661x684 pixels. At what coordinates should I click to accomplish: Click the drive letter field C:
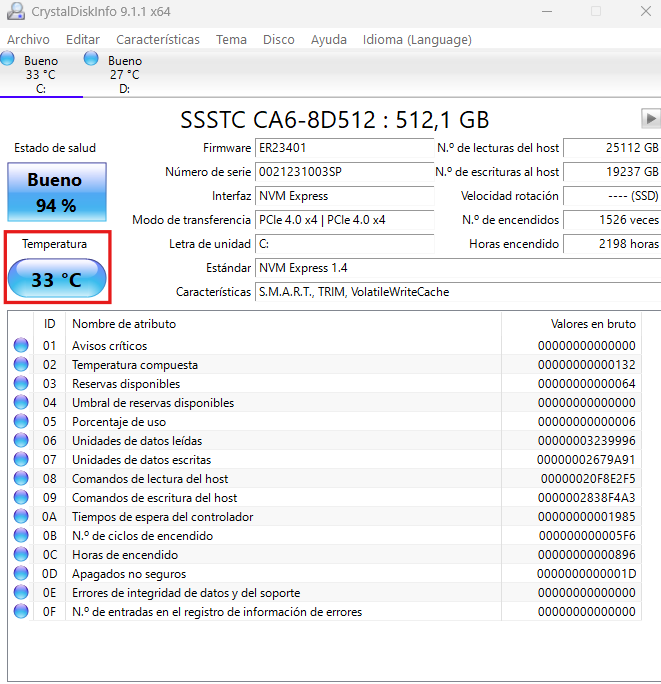(344, 244)
